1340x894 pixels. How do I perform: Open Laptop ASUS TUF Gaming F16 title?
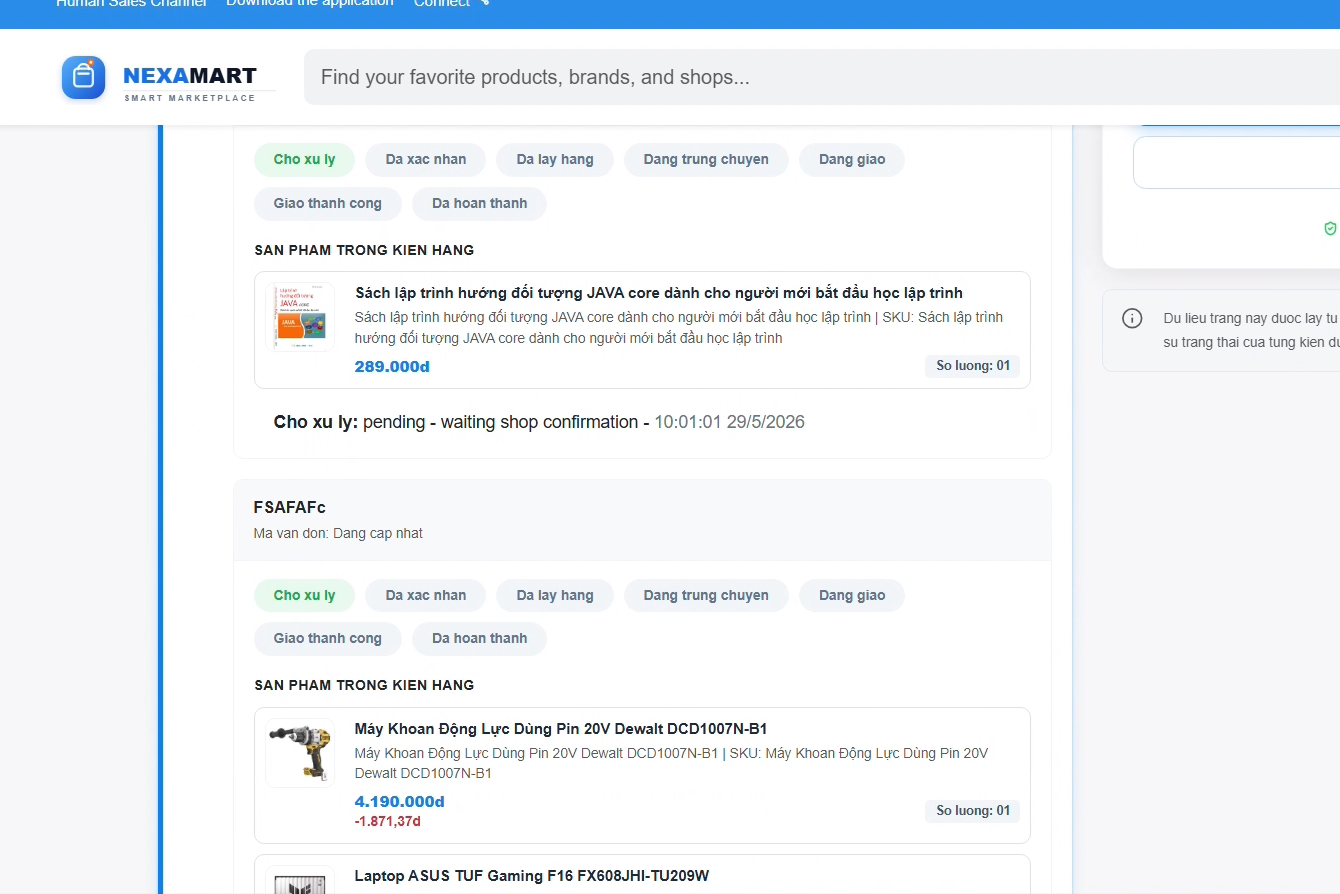[532, 876]
